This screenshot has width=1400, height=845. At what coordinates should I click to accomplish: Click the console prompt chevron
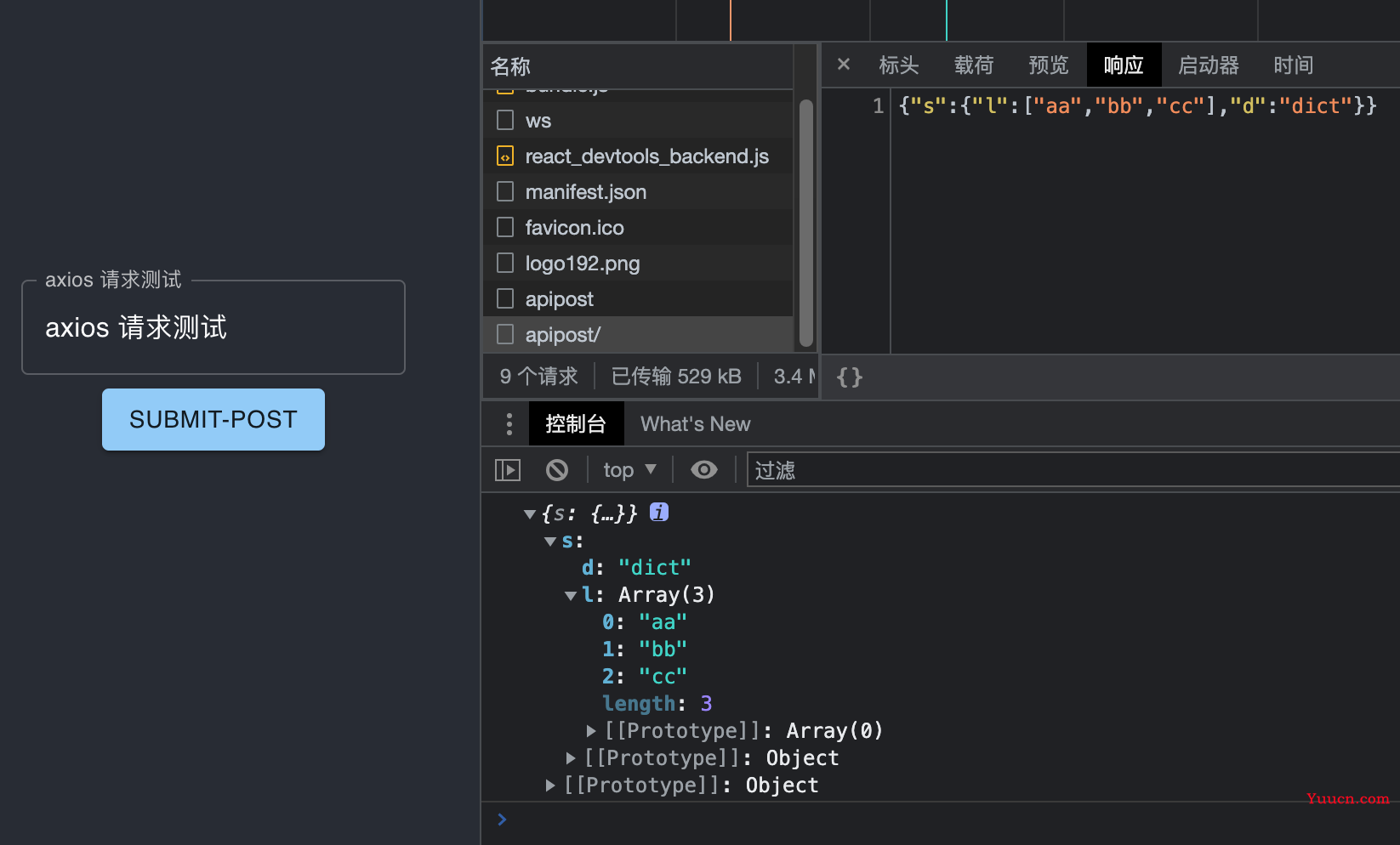[x=502, y=819]
